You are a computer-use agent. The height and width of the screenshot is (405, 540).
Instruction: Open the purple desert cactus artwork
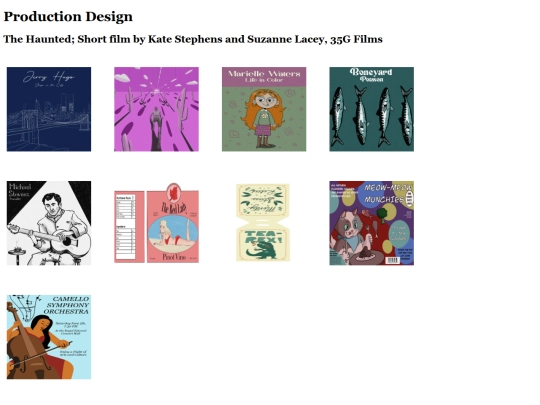156,109
